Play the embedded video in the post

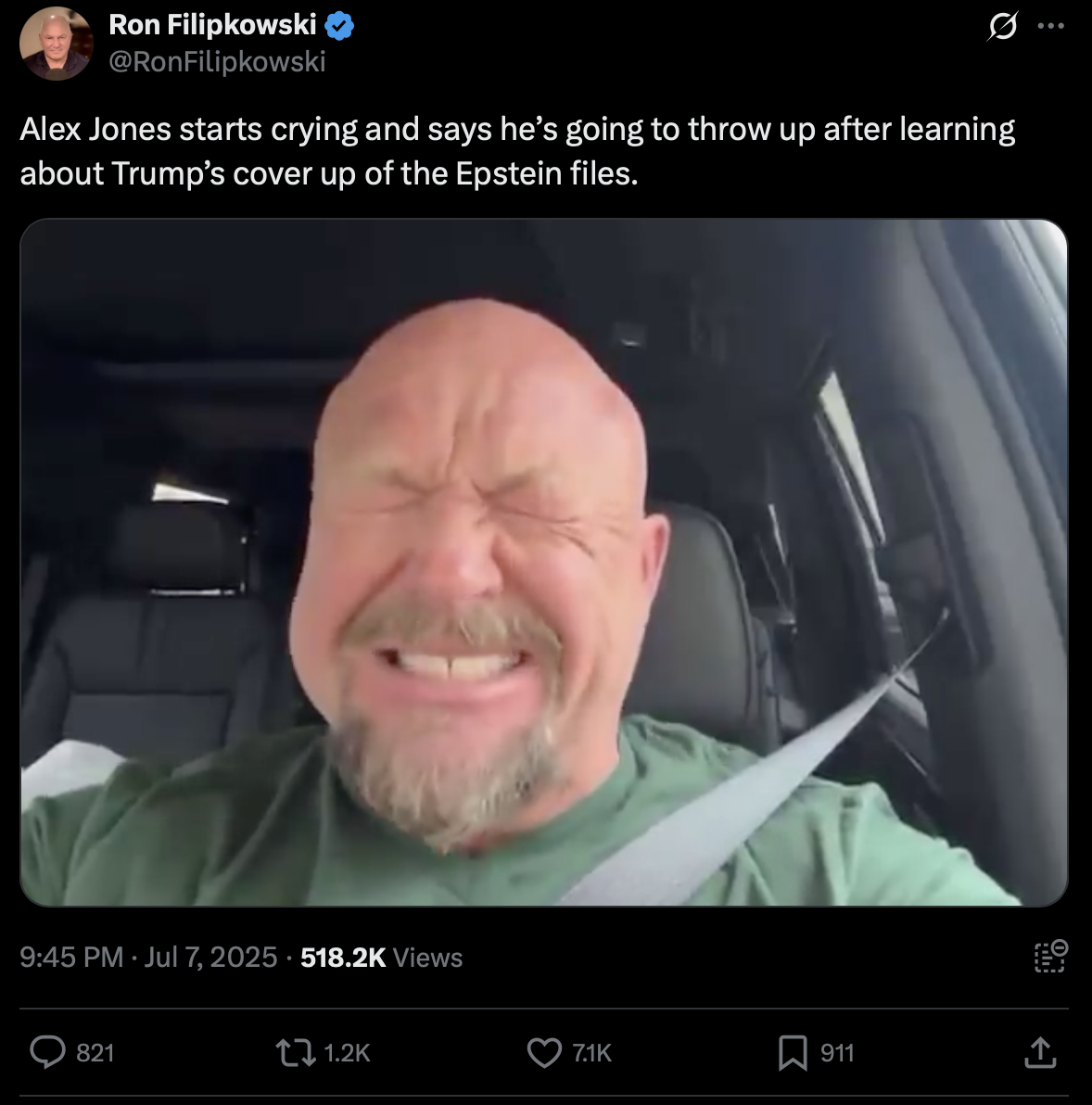(x=544, y=563)
